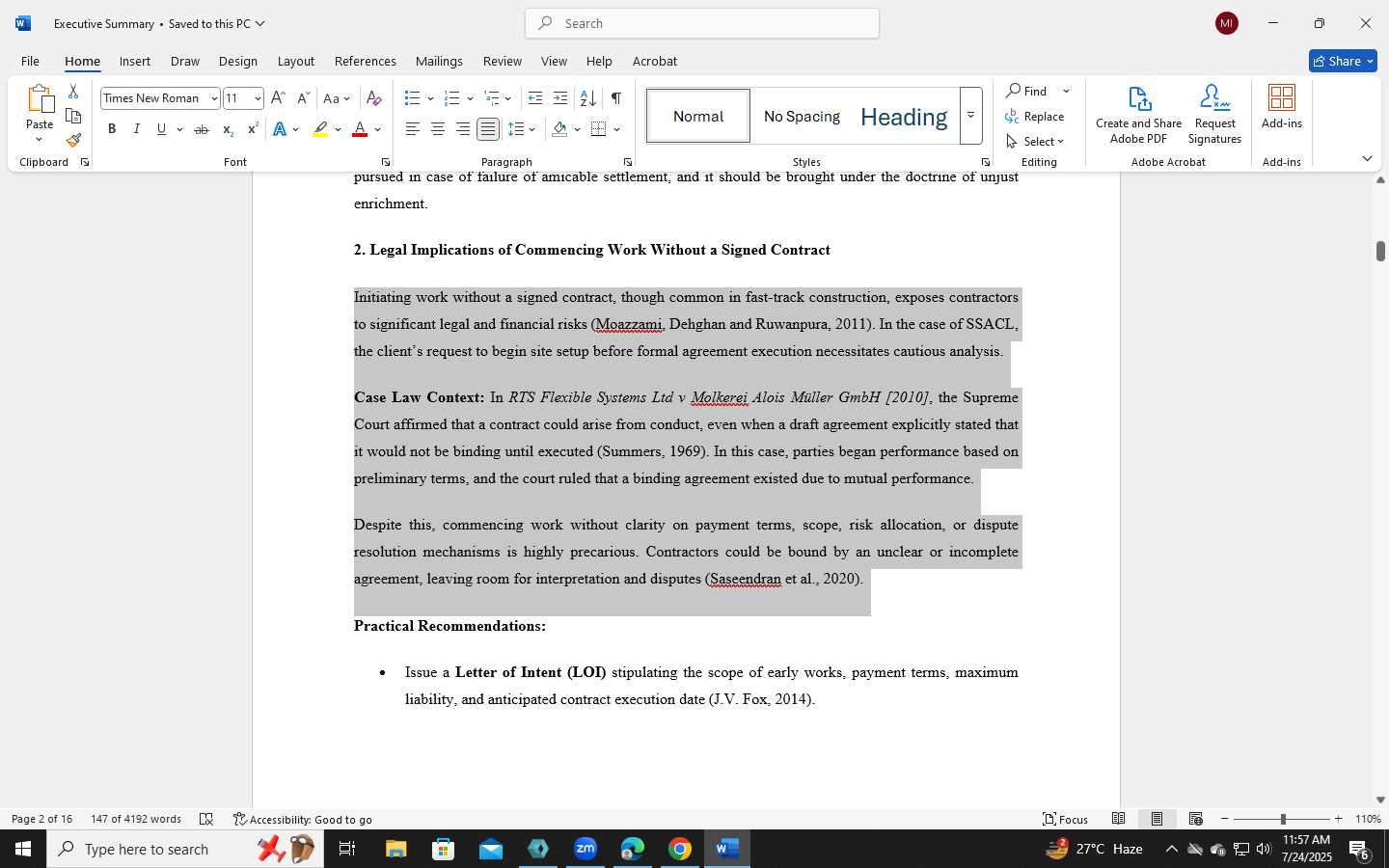Click Request Signatures icon
The width and height of the screenshot is (1389, 868).
[x=1215, y=114]
